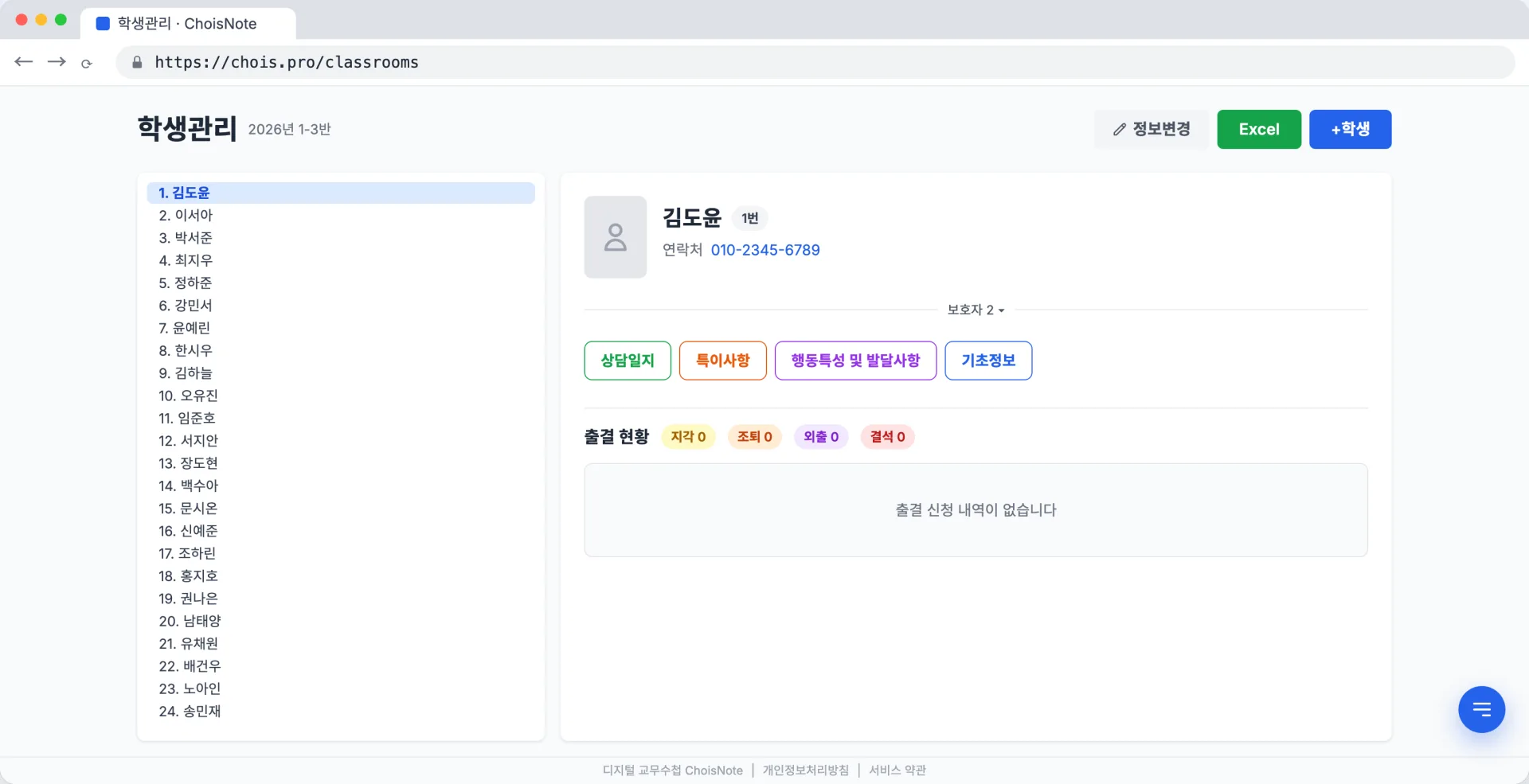Viewport: 1529px width, 784px height.
Task: Click the 1번 number badge
Action: click(749, 218)
